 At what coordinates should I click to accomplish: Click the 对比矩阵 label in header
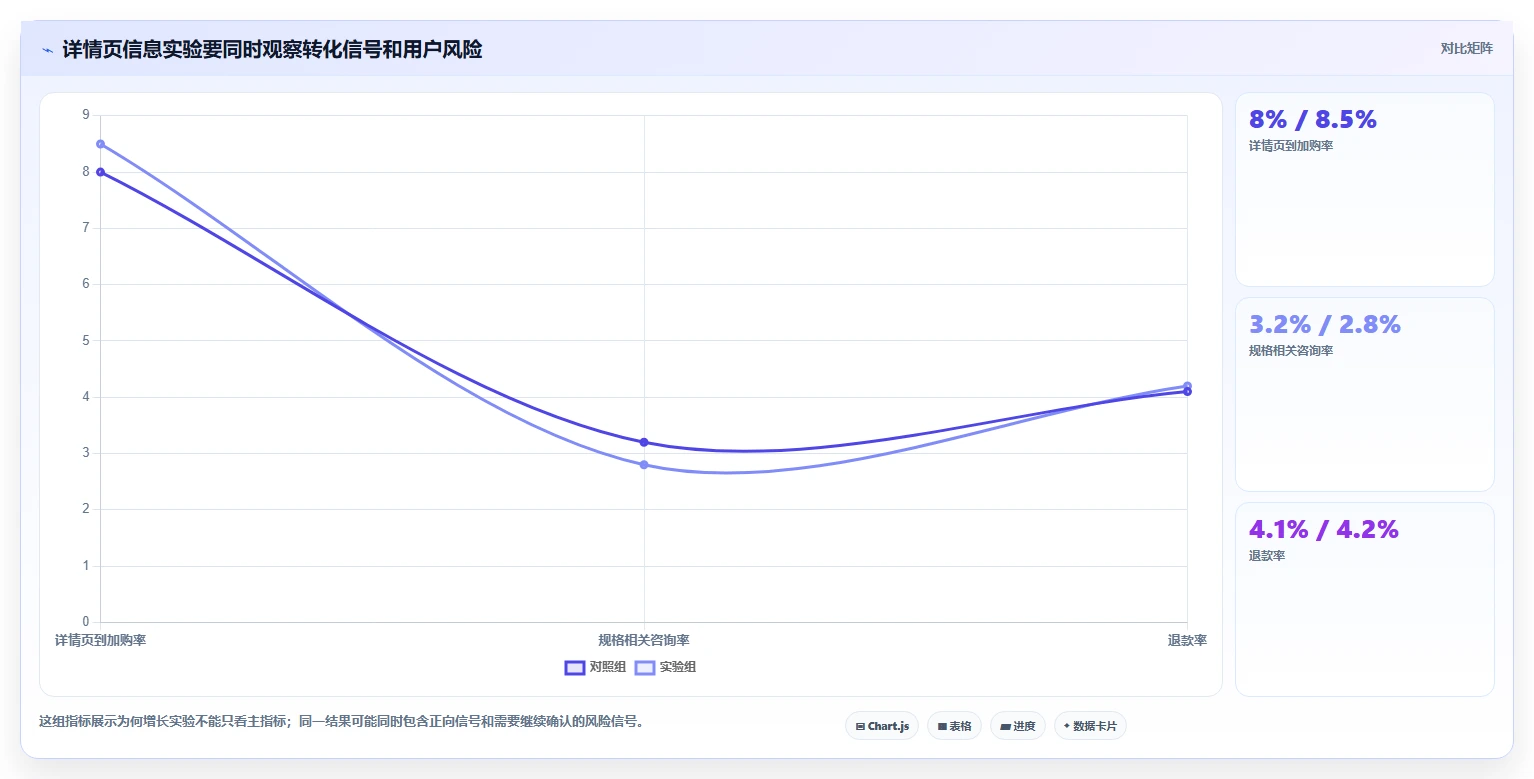[1466, 49]
